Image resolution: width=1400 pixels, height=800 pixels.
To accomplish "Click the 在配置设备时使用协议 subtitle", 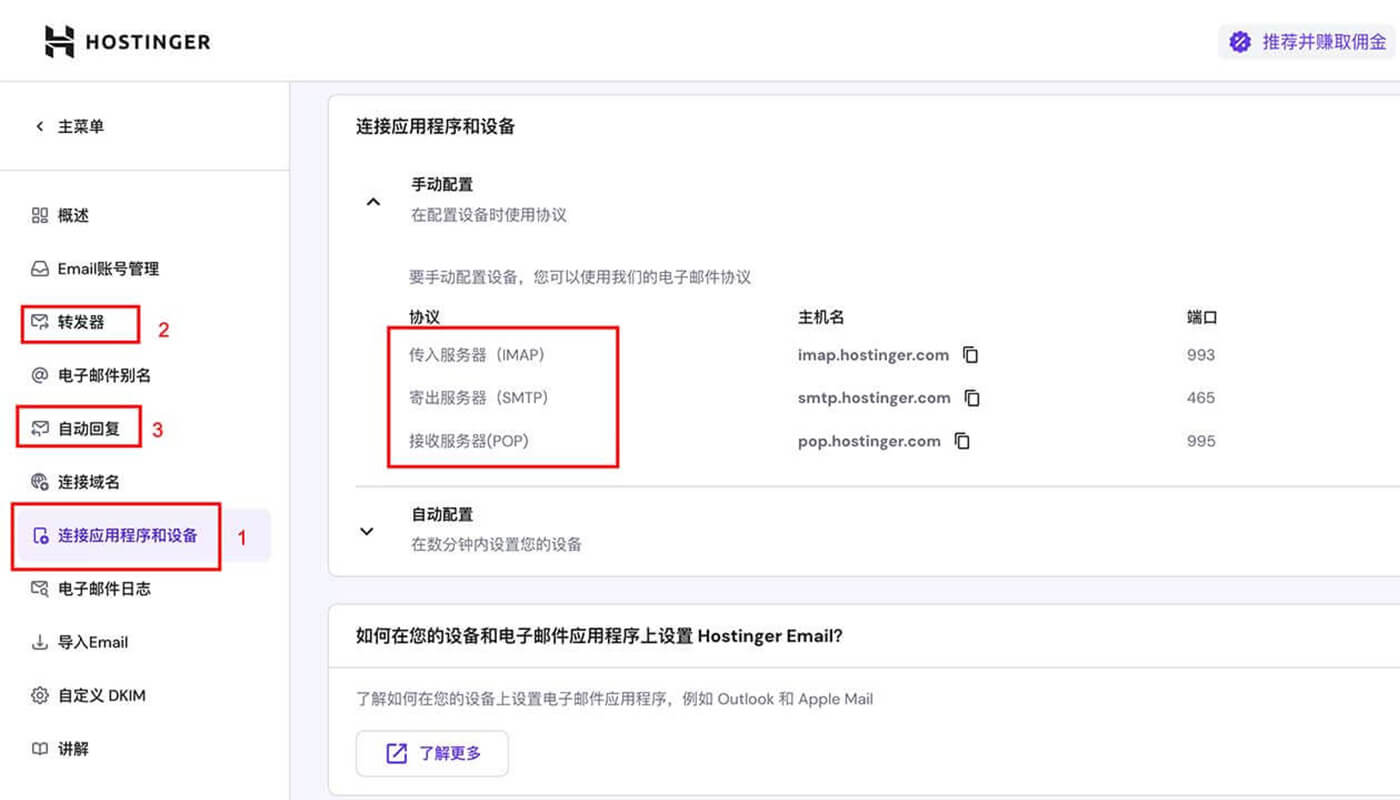I will click(489, 215).
